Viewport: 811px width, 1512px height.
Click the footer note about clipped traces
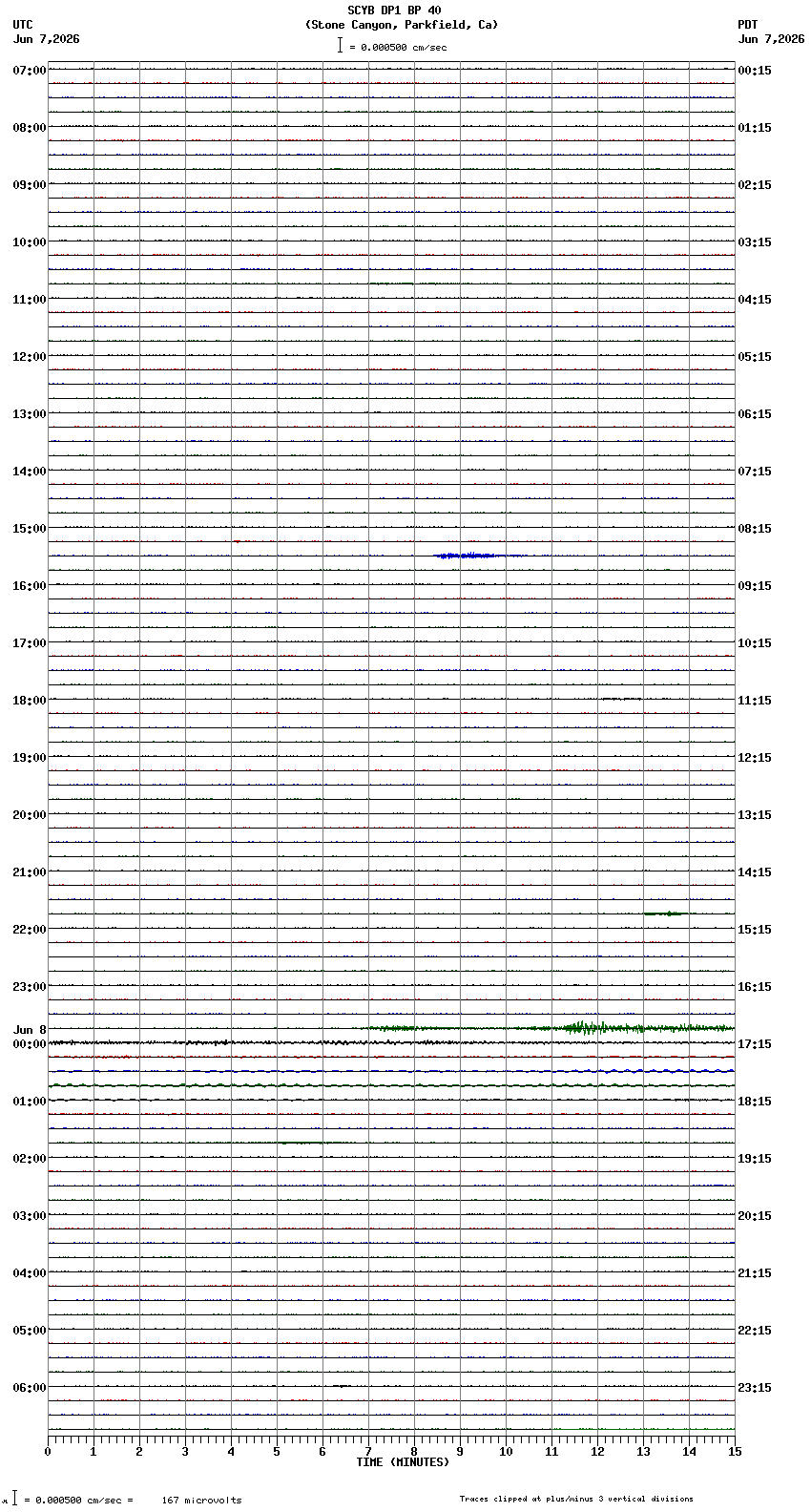576,1499
